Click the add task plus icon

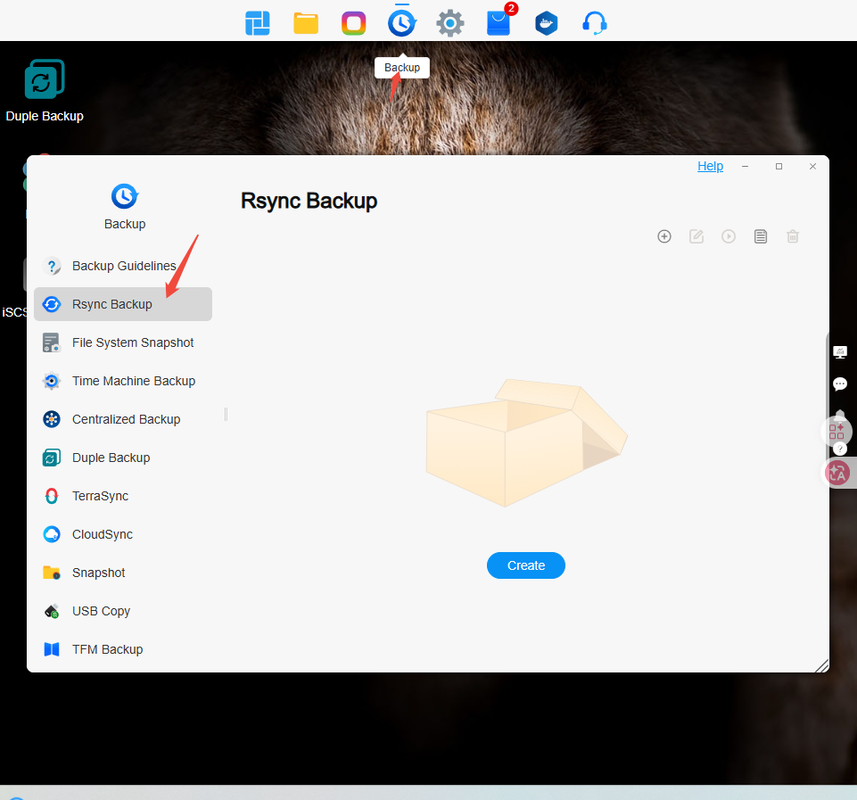pyautogui.click(x=664, y=236)
